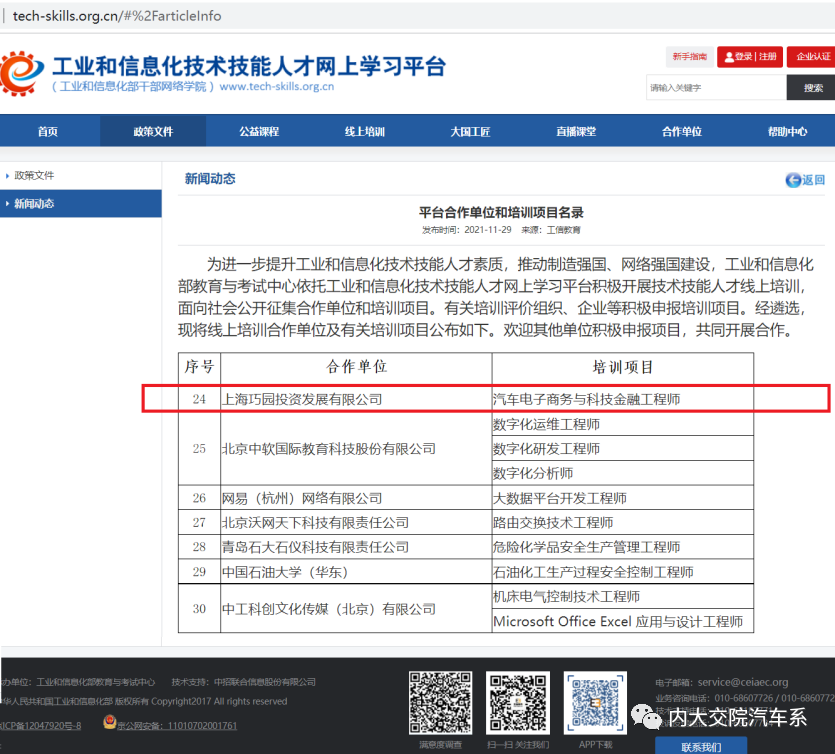
Task: Click the 京公网安备 11010702001761 link
Action: (177, 726)
